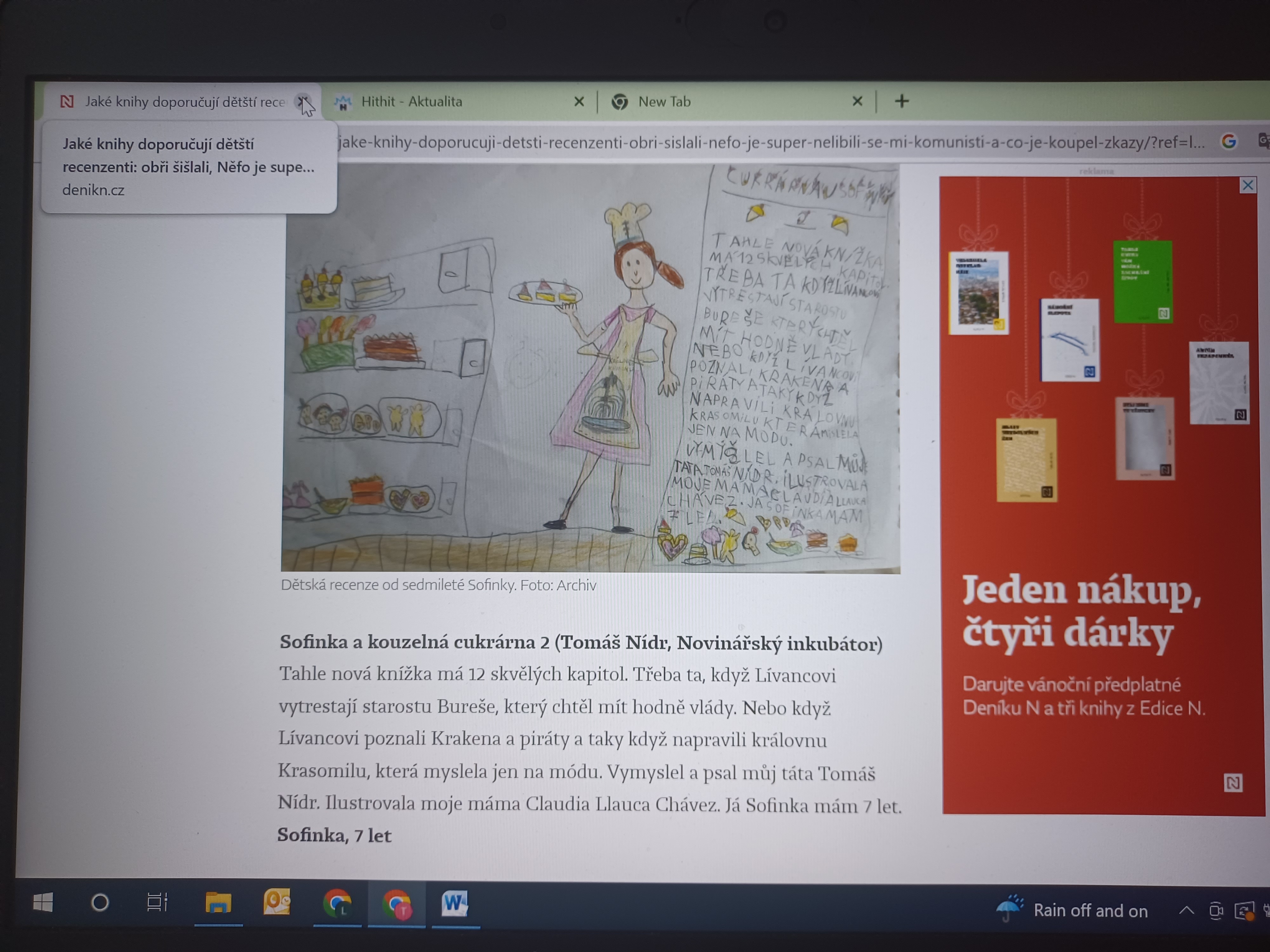Open a new browser tab with plus

point(901,102)
